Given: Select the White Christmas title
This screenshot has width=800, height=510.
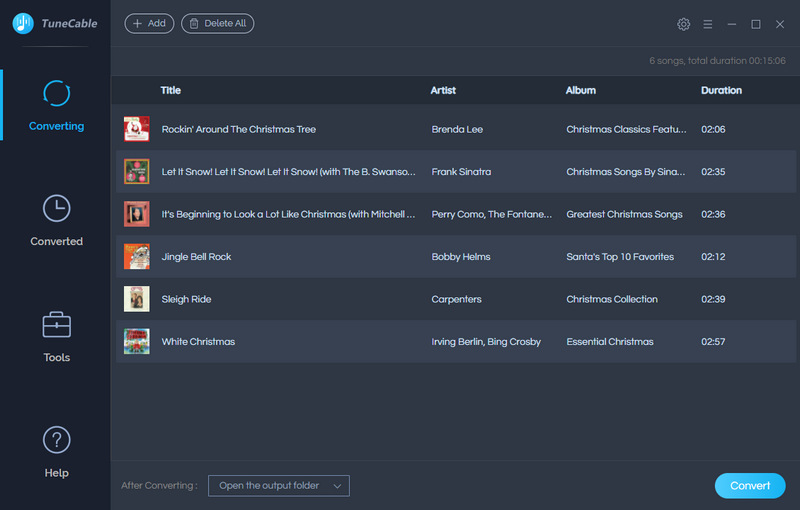Looking at the screenshot, I should (x=198, y=341).
